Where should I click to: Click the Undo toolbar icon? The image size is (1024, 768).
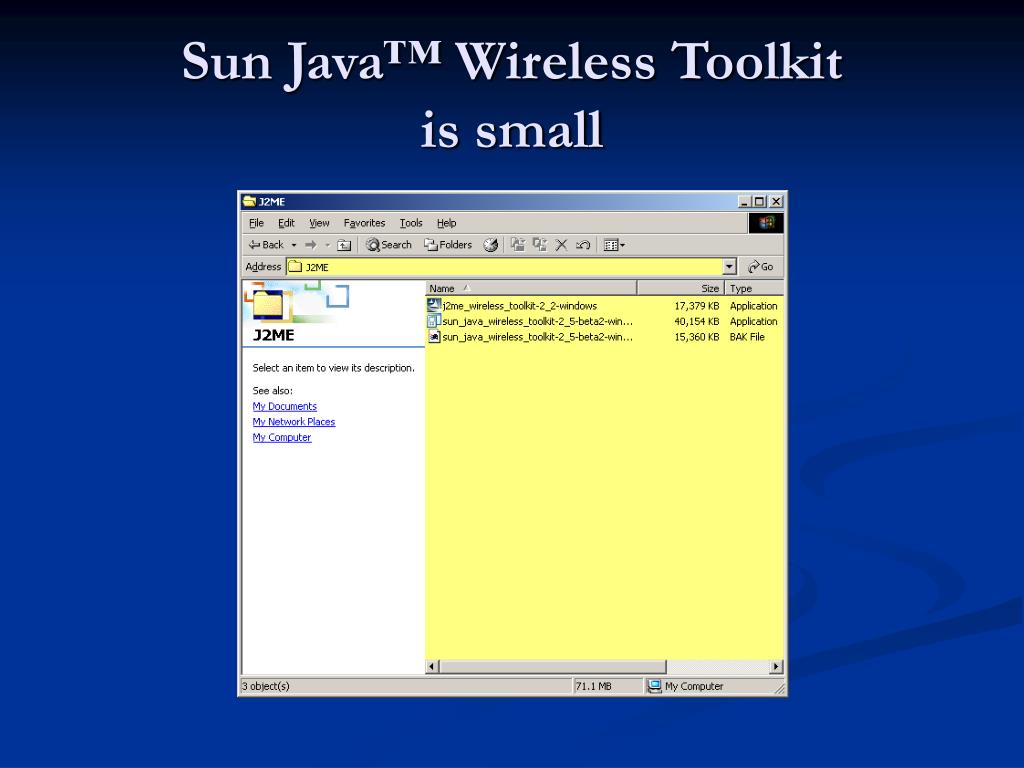[583, 245]
